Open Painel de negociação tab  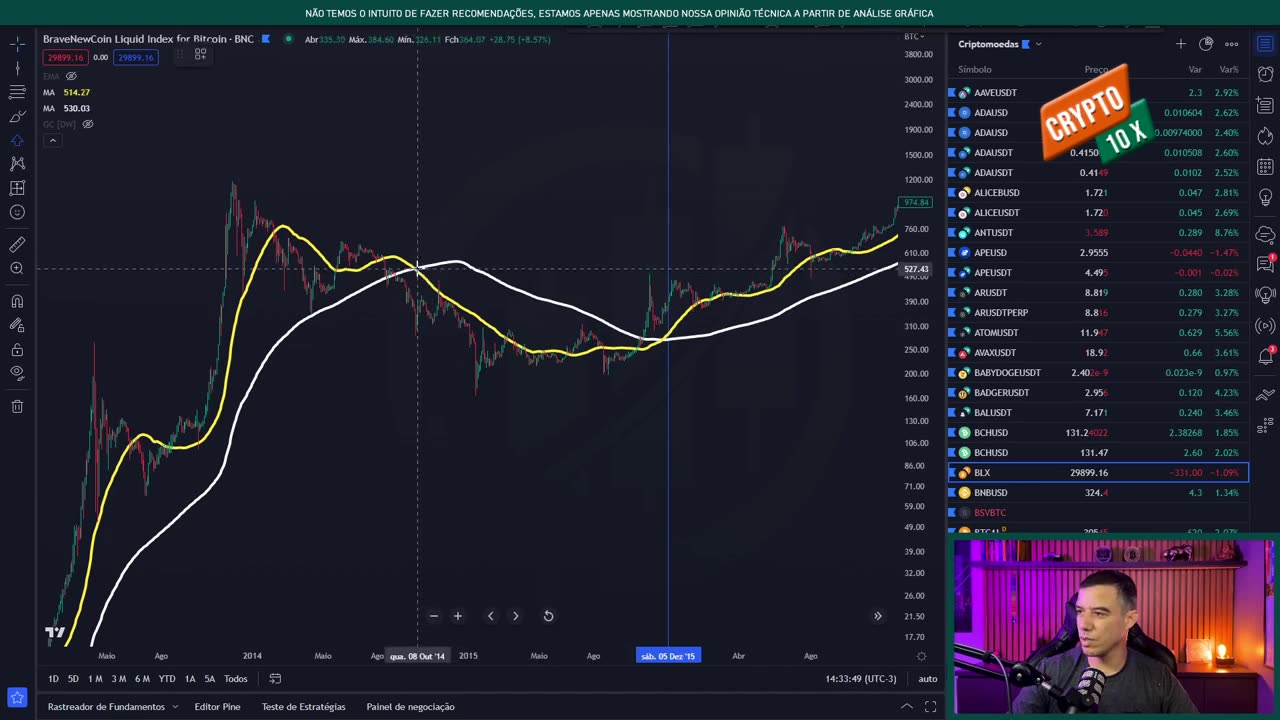coord(410,707)
